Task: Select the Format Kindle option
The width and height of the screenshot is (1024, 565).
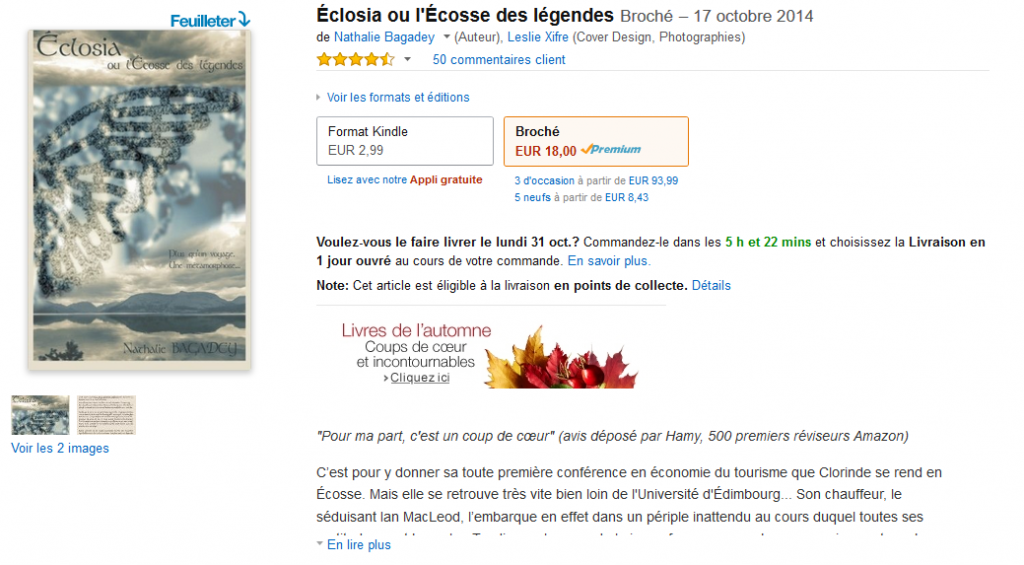Action: pos(405,141)
